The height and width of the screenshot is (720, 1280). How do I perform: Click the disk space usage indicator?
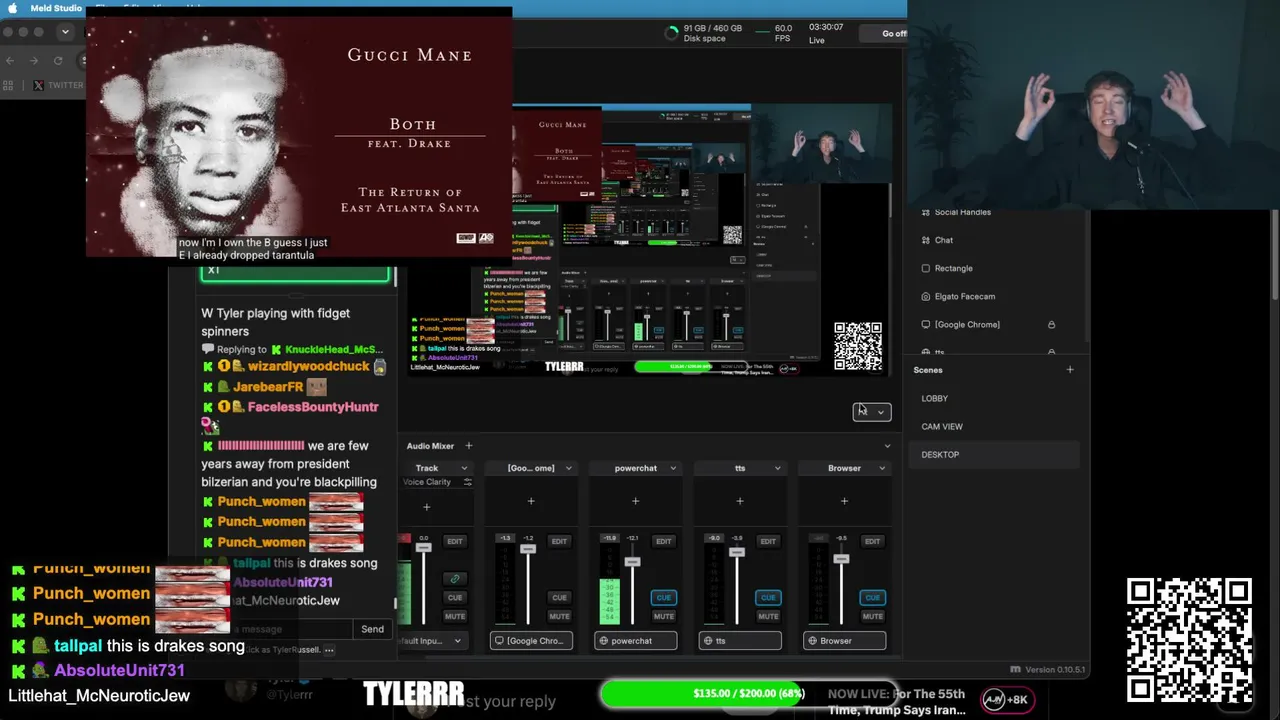coord(703,33)
